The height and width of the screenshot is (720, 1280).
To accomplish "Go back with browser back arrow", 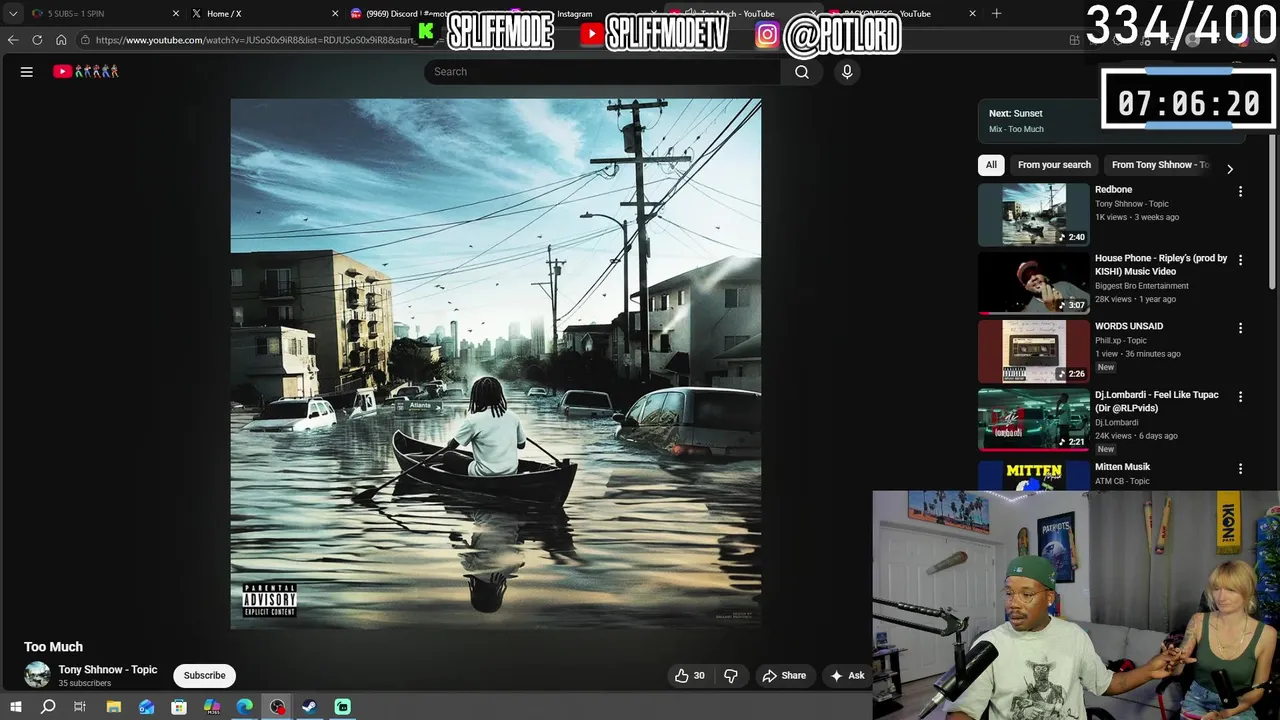I will 13,40.
